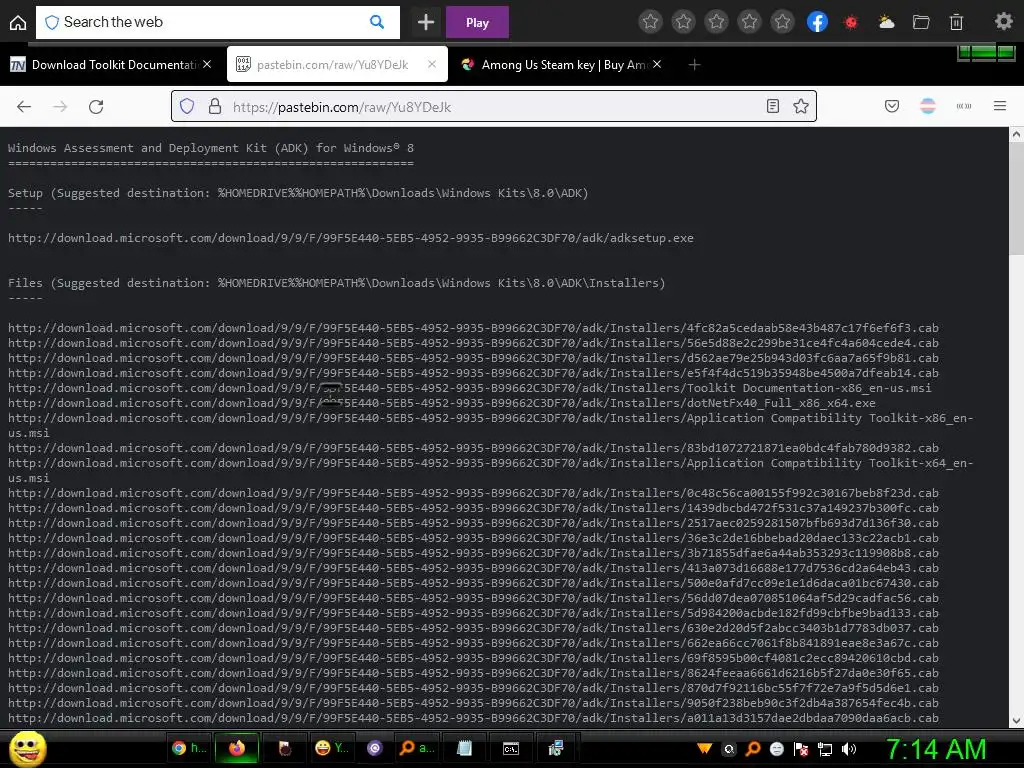Close the Download Toolkit Documentation tab
Image resolution: width=1024 pixels, height=768 pixels.
pyautogui.click(x=206, y=64)
